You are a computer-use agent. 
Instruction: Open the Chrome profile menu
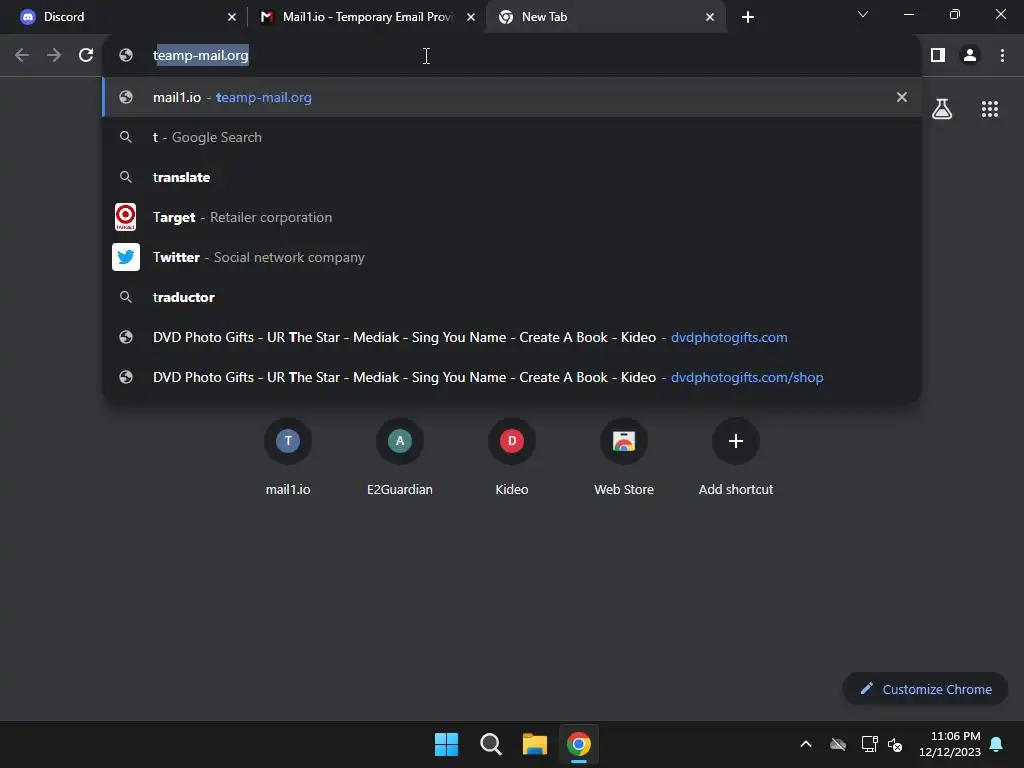pyautogui.click(x=970, y=56)
